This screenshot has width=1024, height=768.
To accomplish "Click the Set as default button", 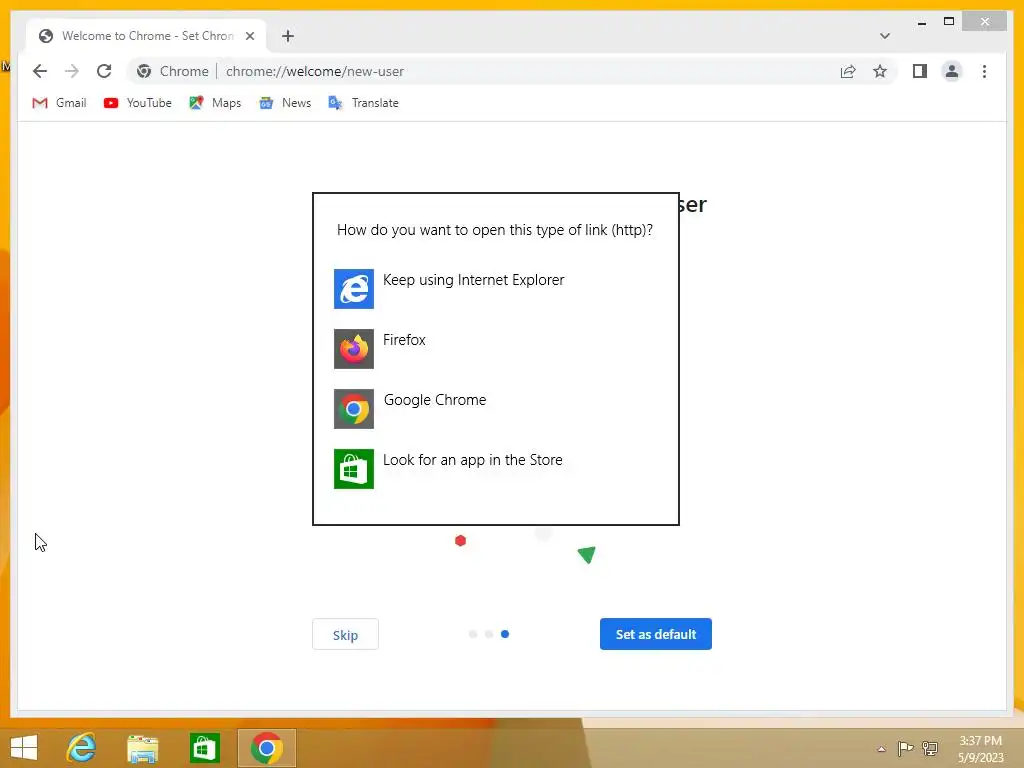I will (x=656, y=634).
